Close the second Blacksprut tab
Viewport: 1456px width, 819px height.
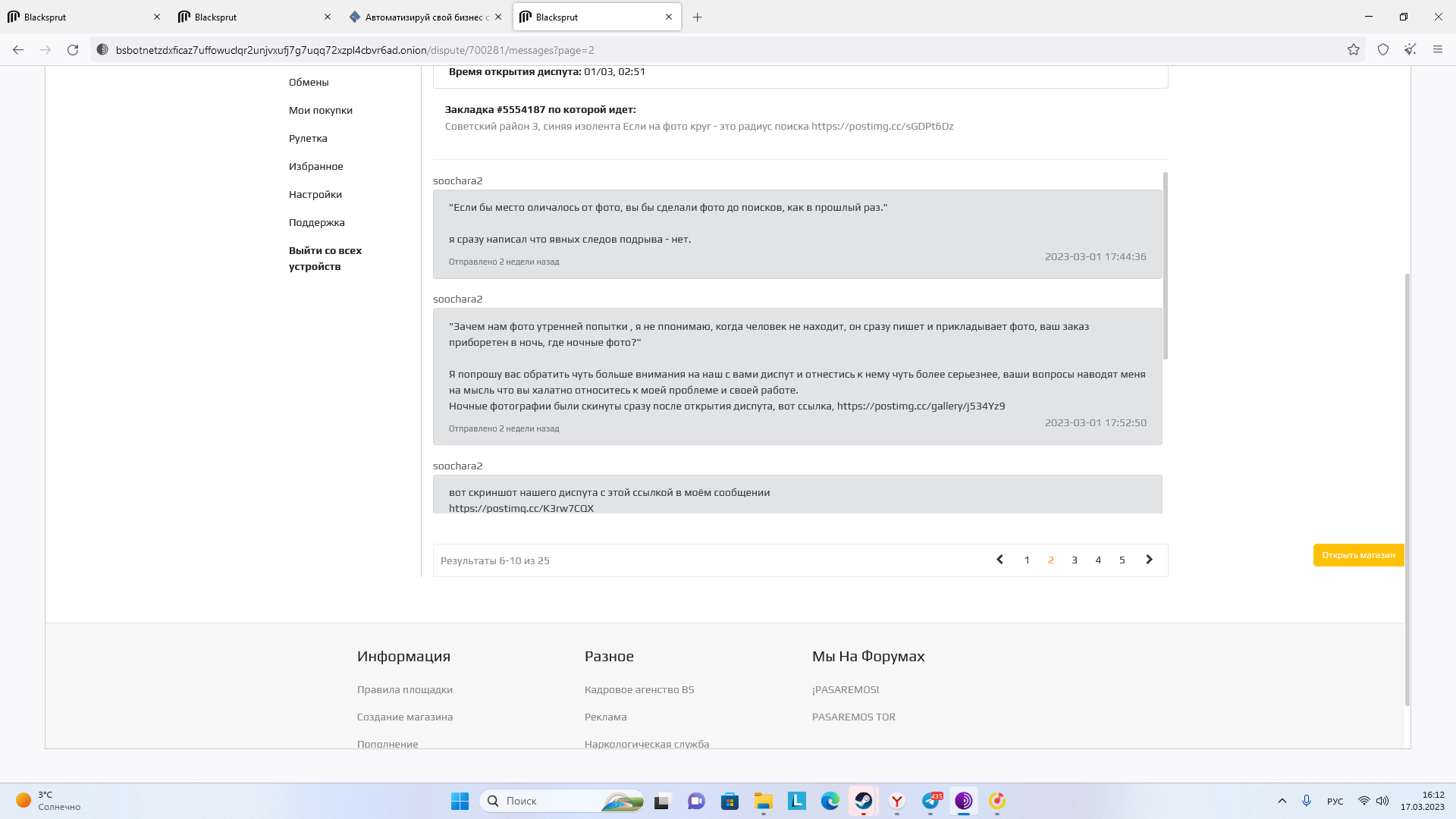point(328,17)
